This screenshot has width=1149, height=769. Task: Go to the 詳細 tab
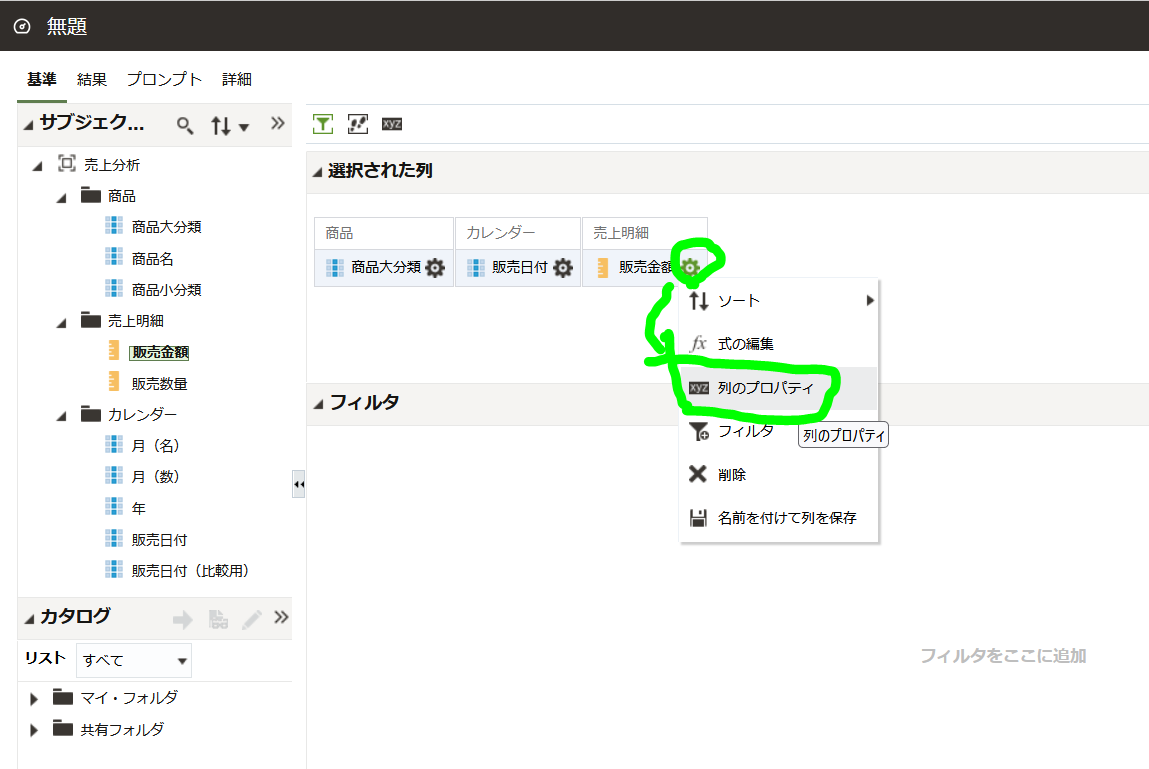[237, 79]
